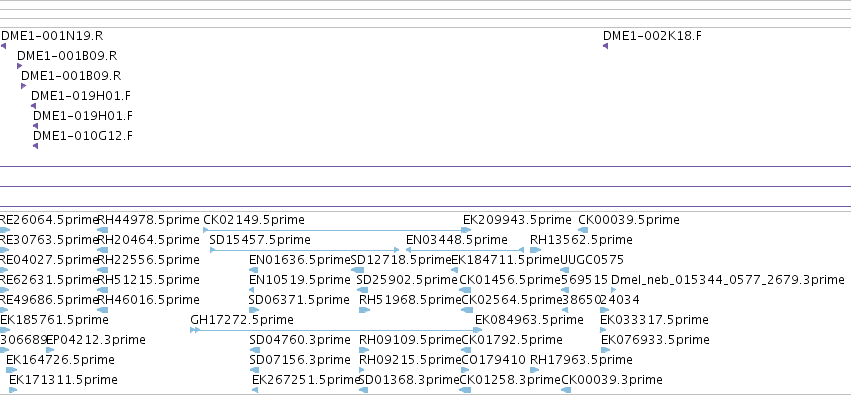Click the DME1-010G12.F purple arrow glyph

pos(35,146)
